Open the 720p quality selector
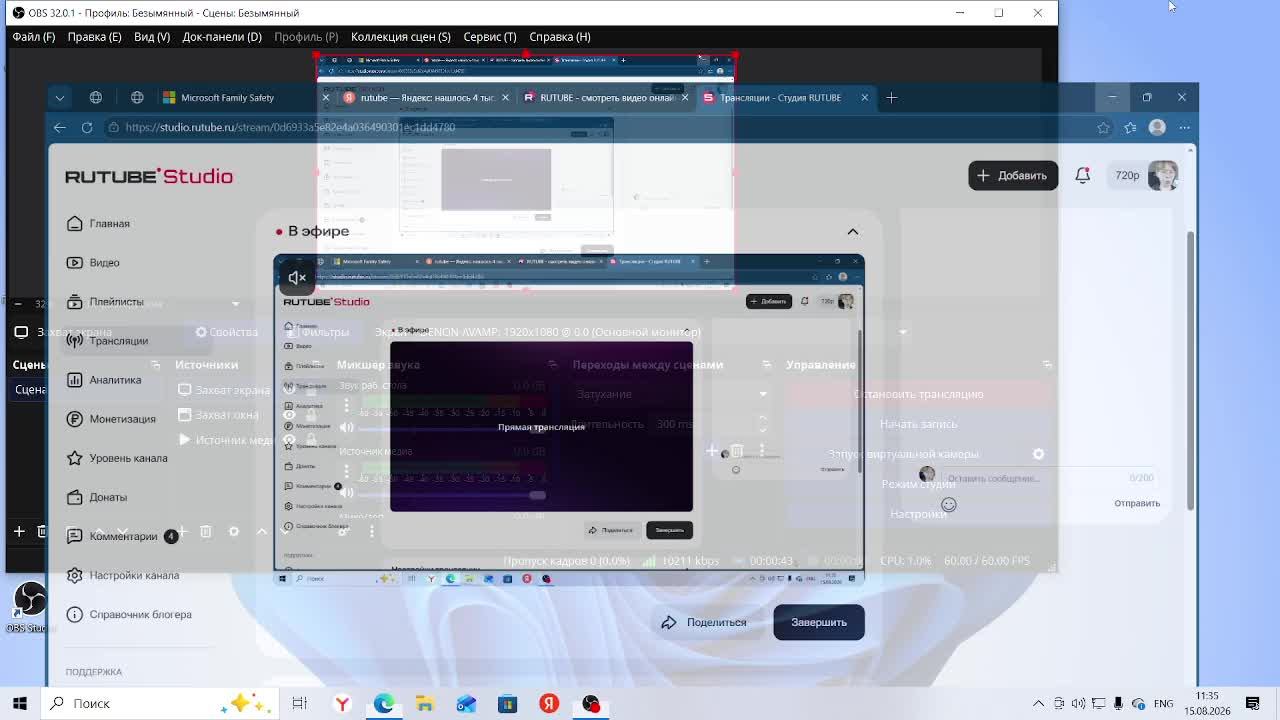This screenshot has width=1280, height=720. click(1127, 176)
